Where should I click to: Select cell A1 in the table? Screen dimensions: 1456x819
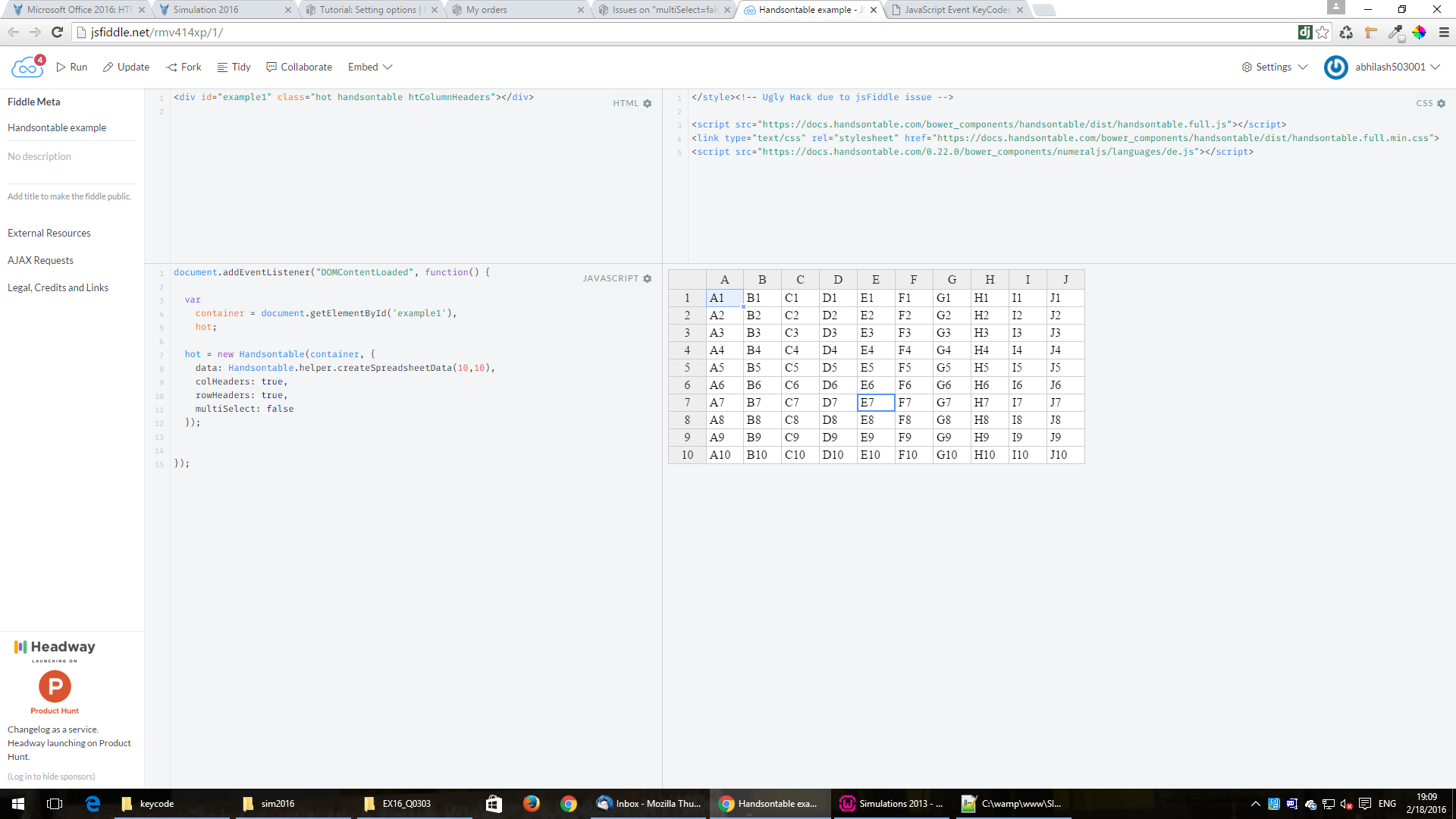tap(724, 298)
